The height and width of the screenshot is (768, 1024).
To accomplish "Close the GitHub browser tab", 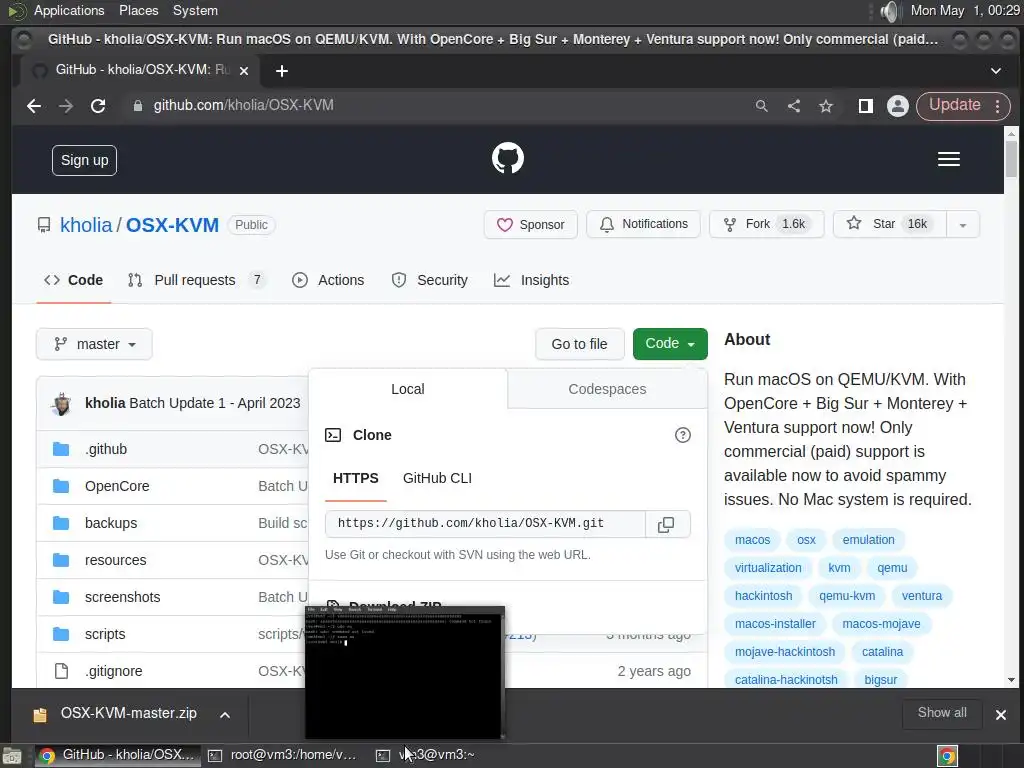I will coord(244,71).
